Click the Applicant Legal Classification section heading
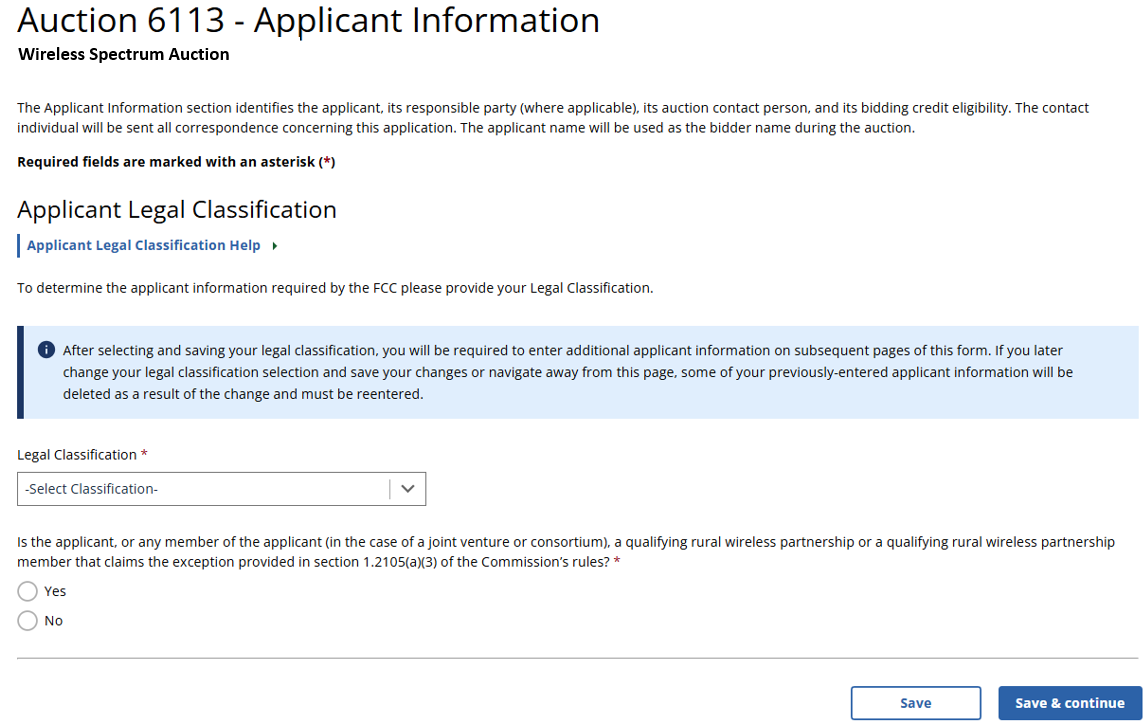1148x723 pixels. click(177, 209)
